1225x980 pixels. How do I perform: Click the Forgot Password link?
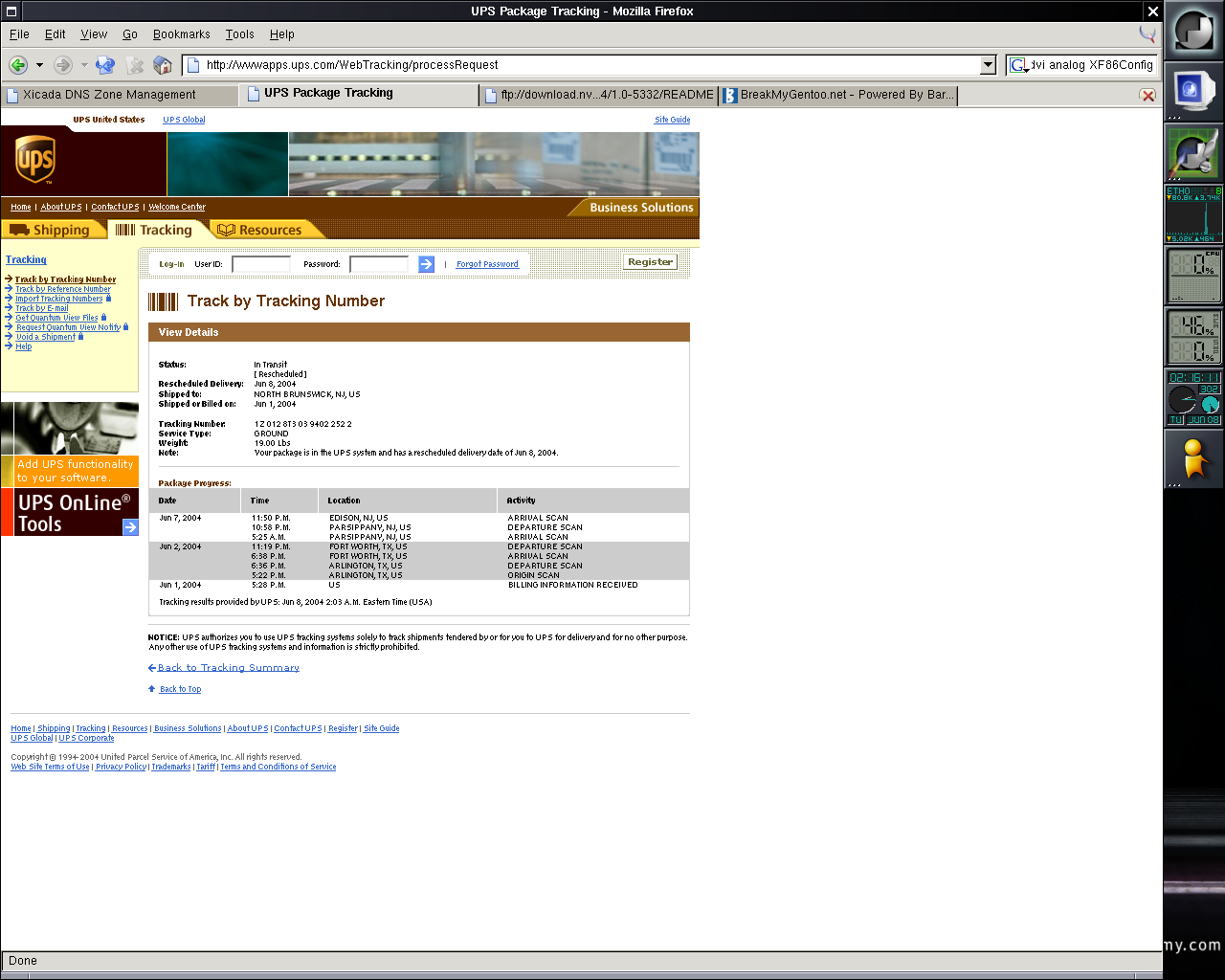[x=487, y=264]
